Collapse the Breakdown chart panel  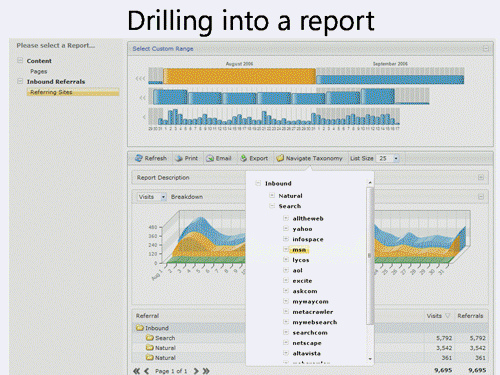(x=481, y=197)
